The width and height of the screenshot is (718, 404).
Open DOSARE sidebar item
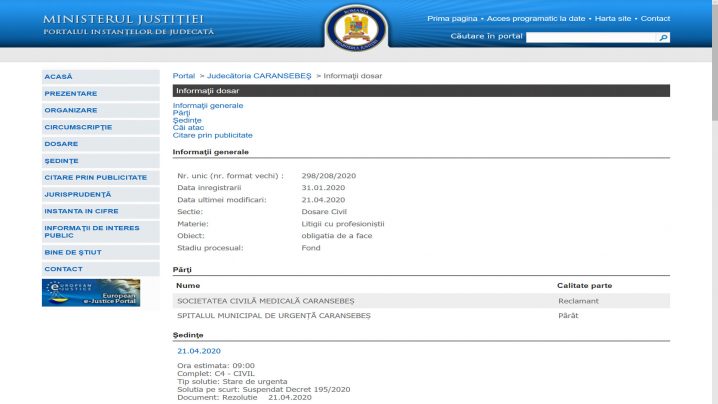(101, 144)
